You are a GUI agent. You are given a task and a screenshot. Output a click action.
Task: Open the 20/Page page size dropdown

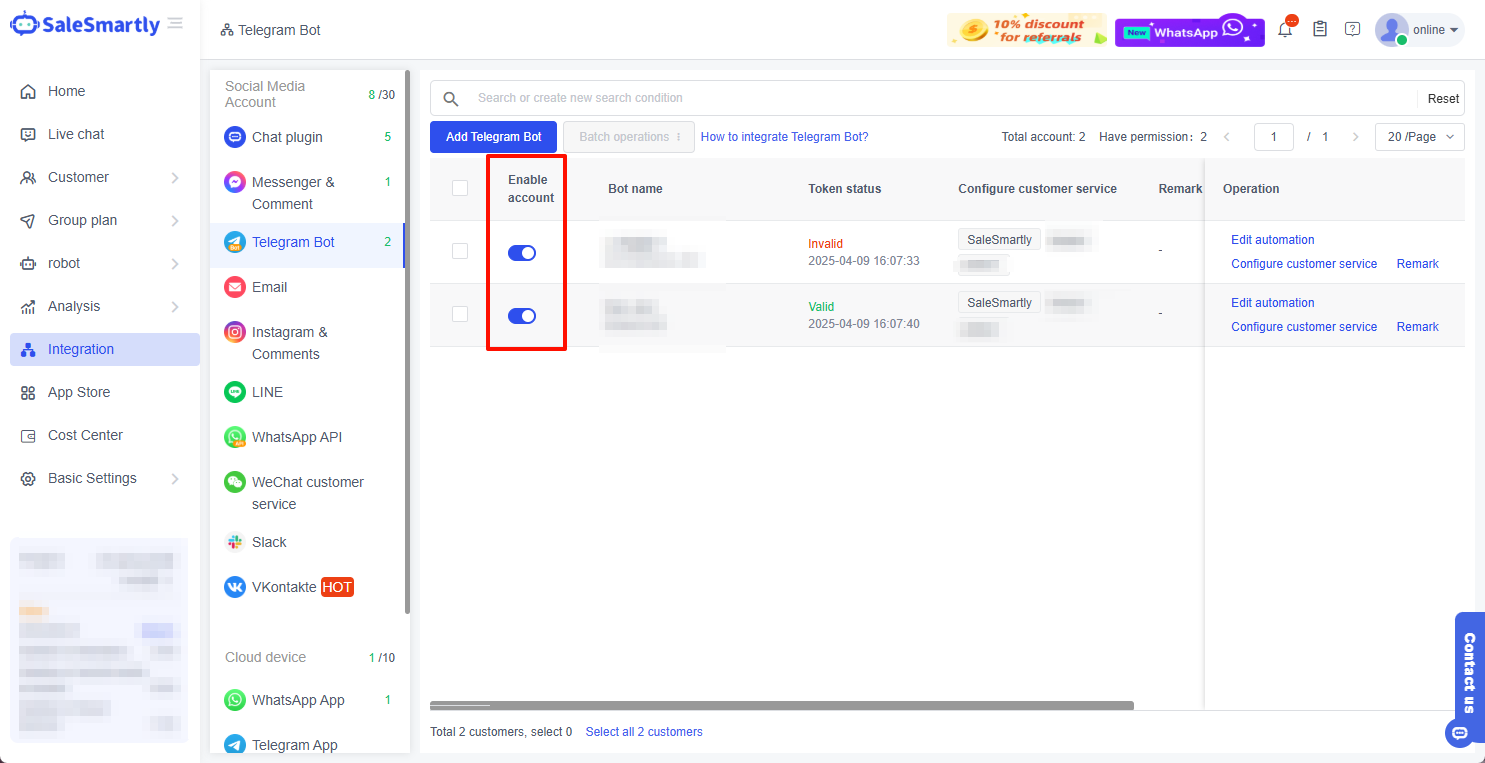point(1419,136)
